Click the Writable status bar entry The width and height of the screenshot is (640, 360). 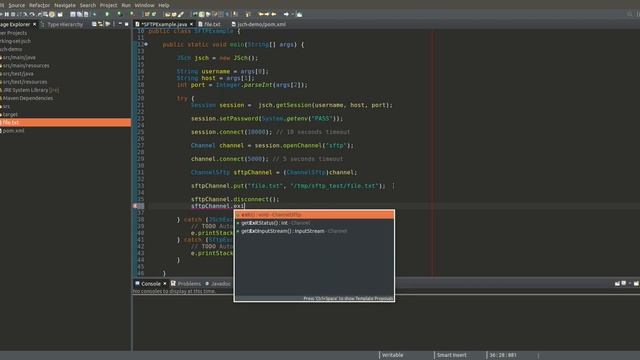coord(392,355)
